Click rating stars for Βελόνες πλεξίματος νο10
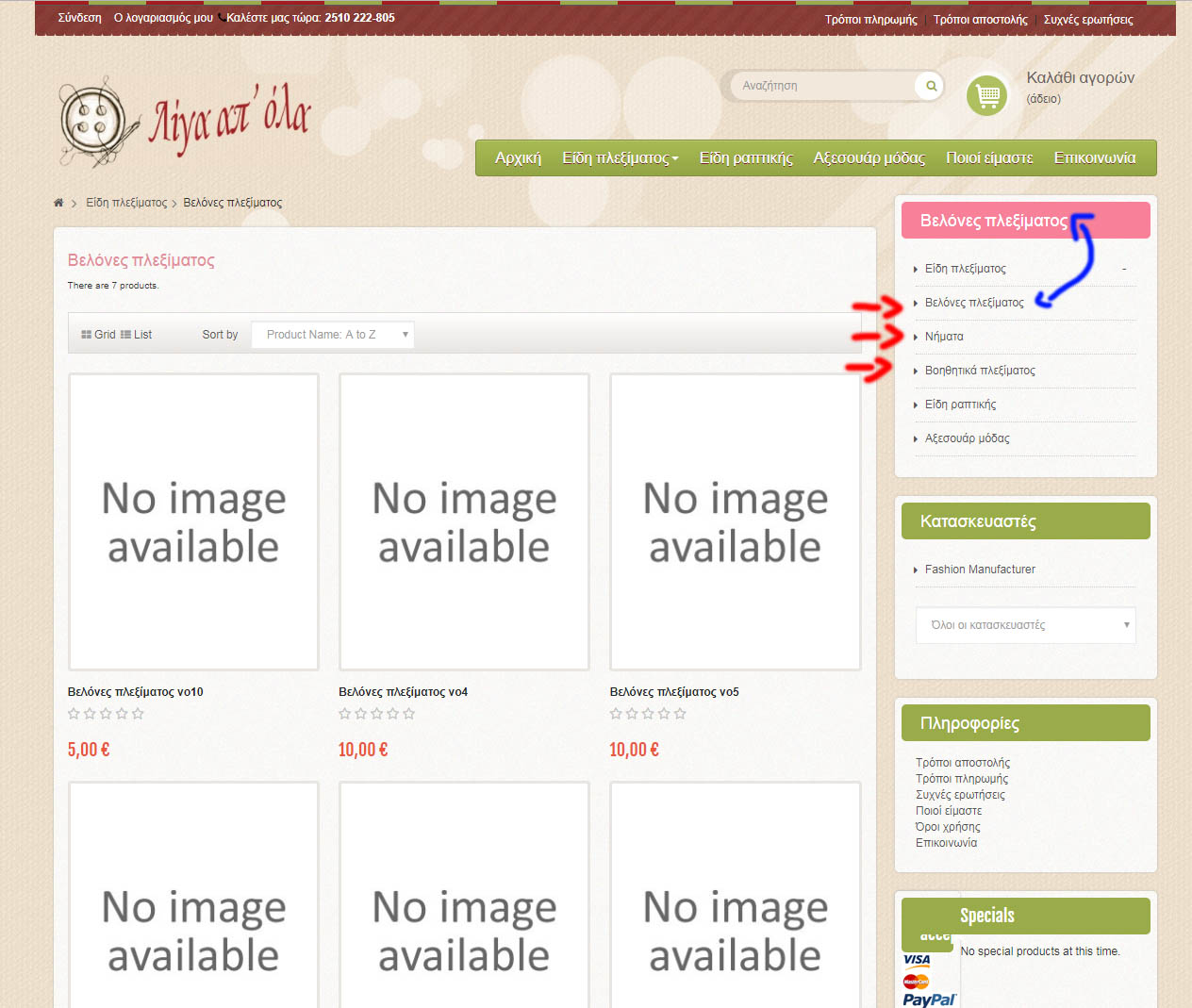The width and height of the screenshot is (1192, 1008). tap(106, 714)
